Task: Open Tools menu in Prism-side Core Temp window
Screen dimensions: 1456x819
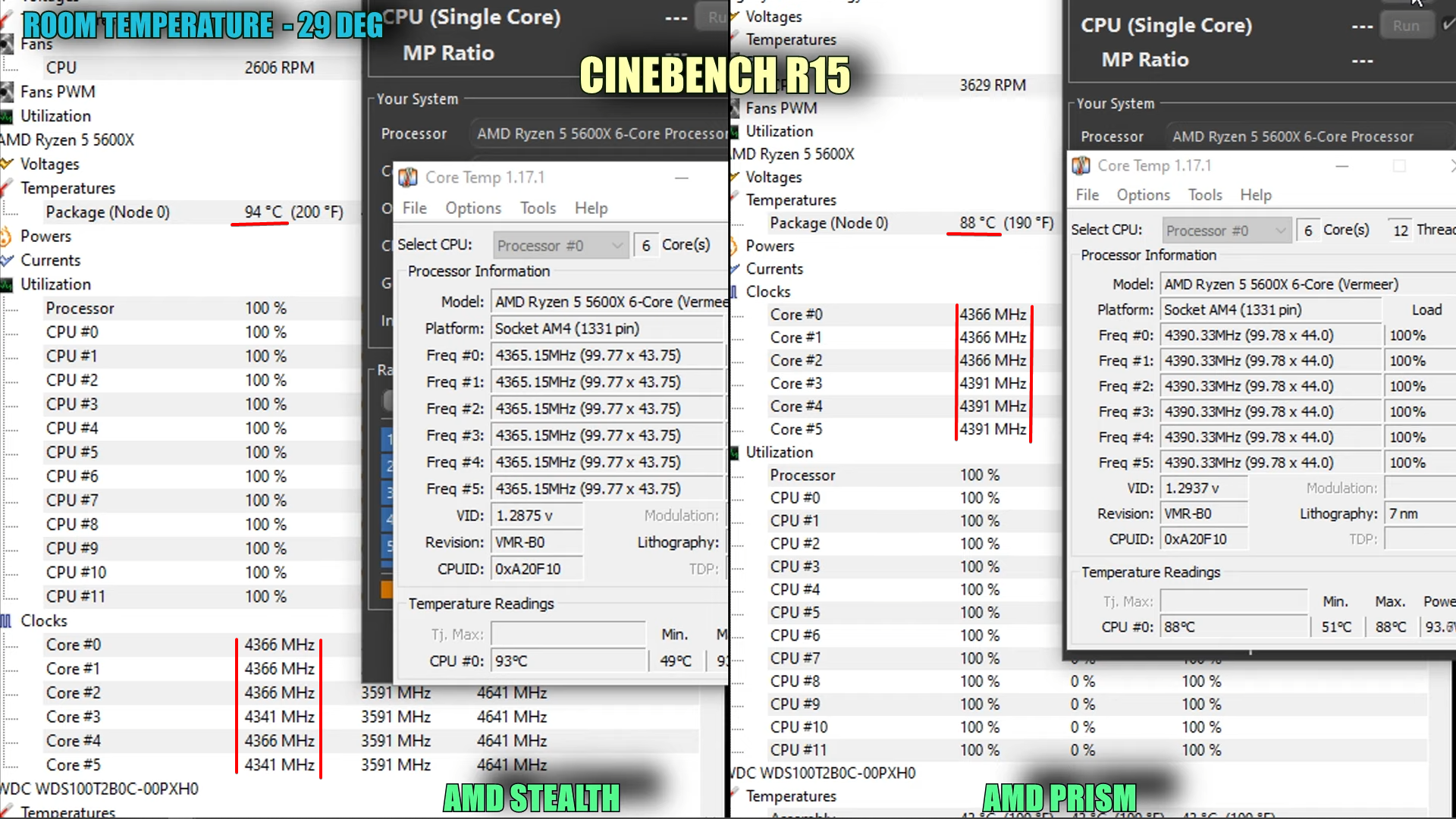Action: click(1204, 195)
